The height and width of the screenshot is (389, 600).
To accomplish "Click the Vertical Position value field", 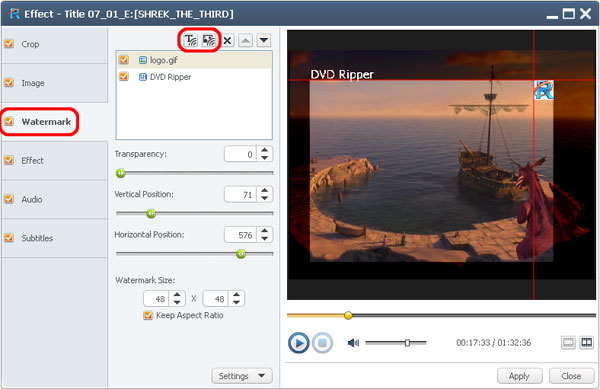I will [x=240, y=194].
